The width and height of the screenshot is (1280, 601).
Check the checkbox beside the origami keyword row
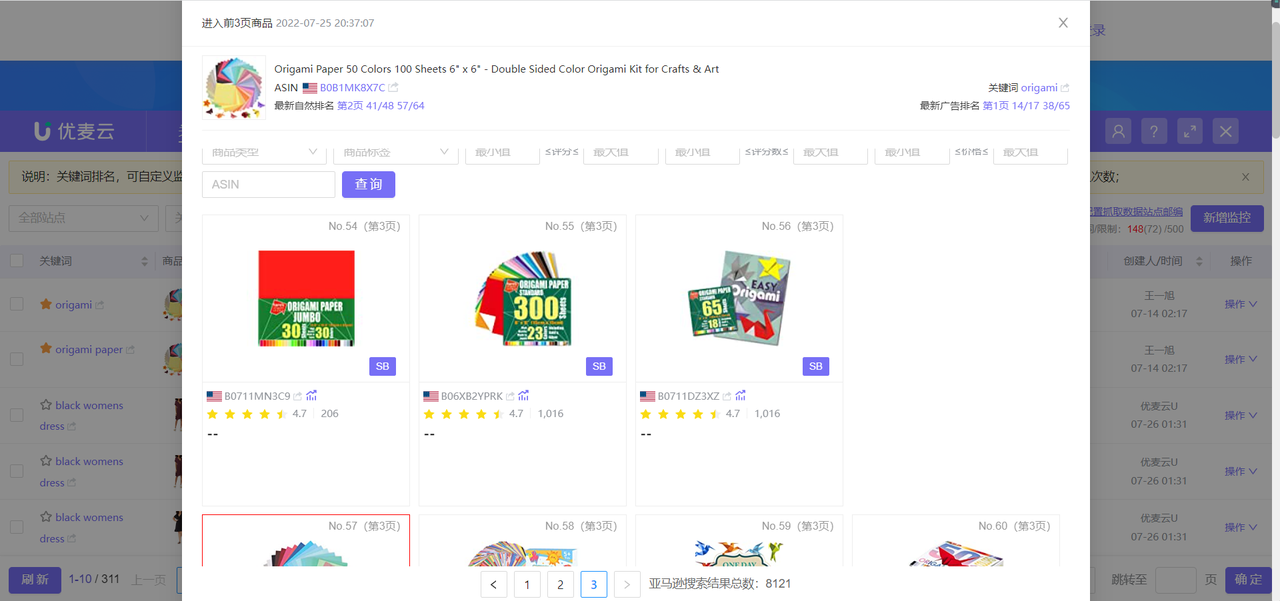coord(16,304)
